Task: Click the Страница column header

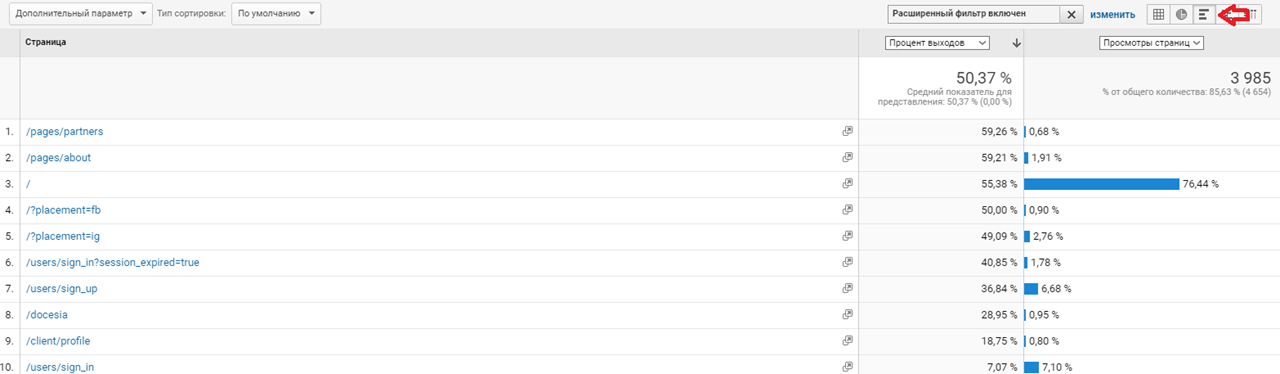Action: 46,43
